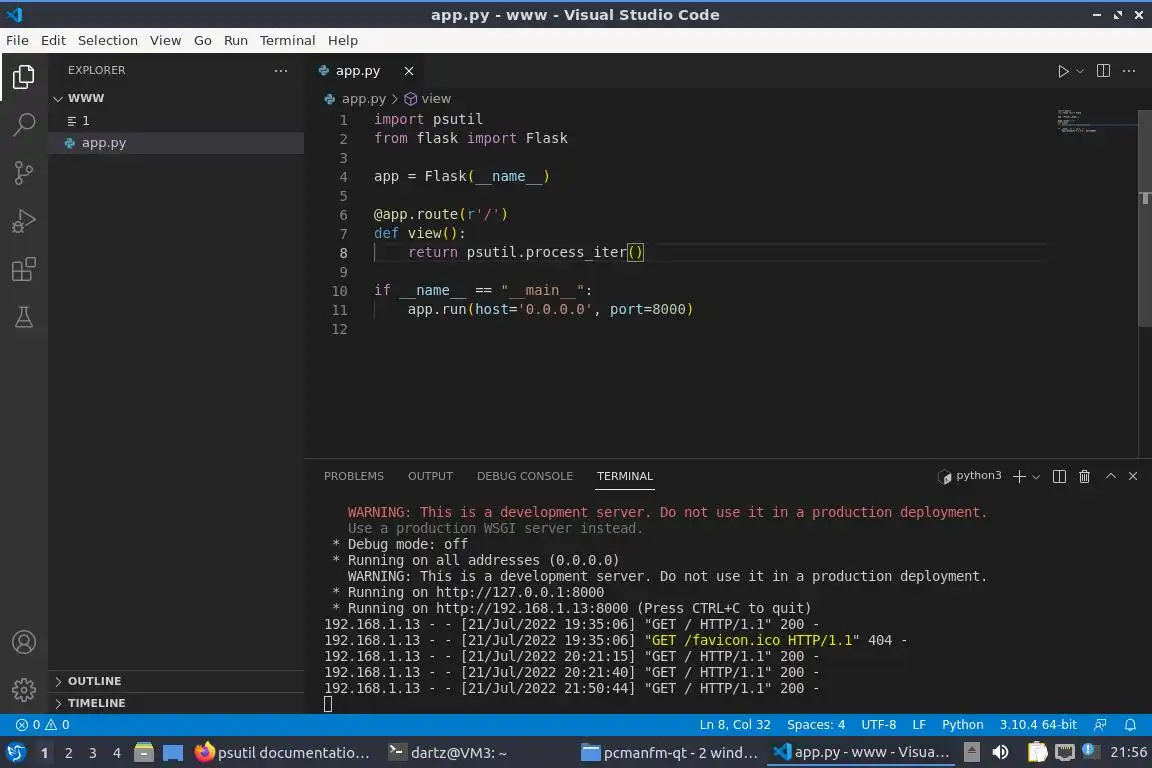Open the Selection menu
This screenshot has height=768, width=1152.
[107, 40]
